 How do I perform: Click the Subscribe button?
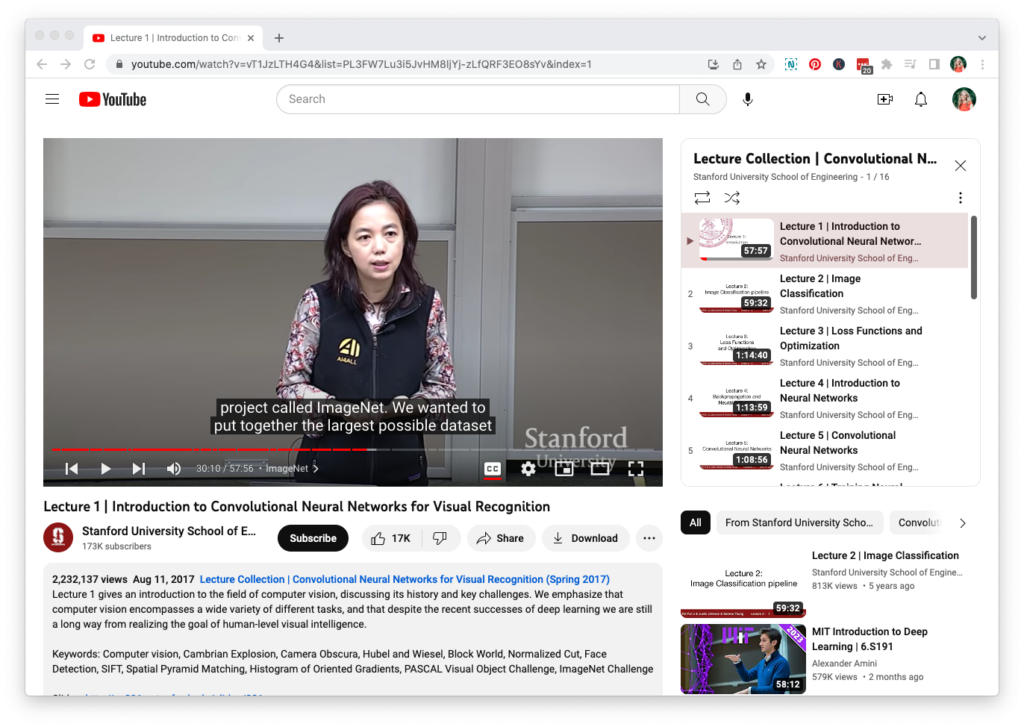point(313,538)
